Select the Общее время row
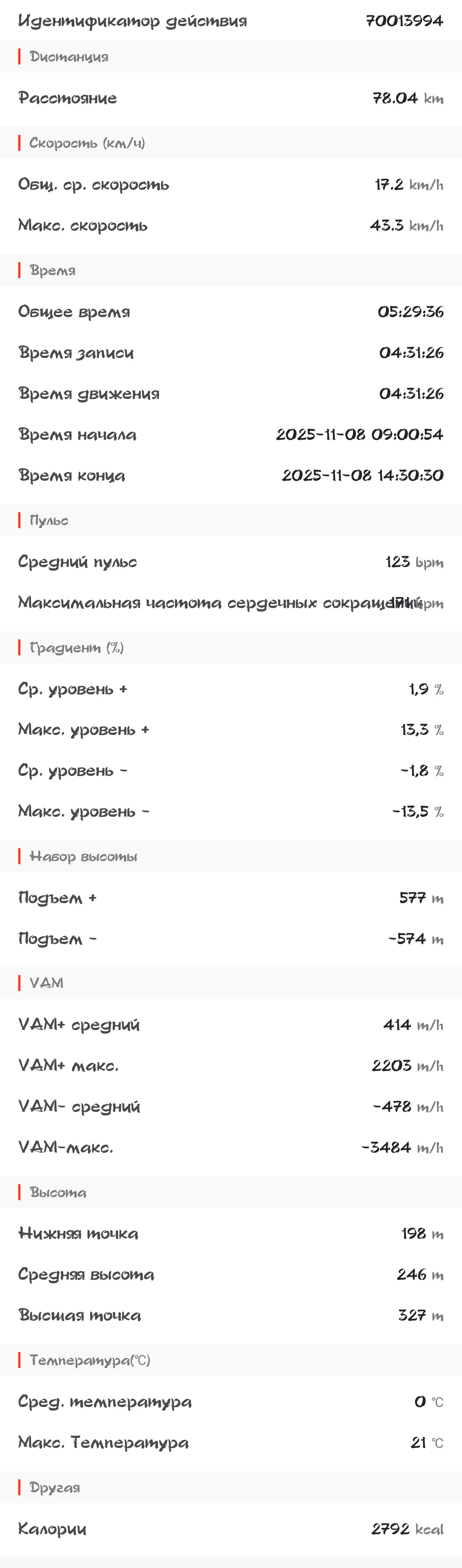 pyautogui.click(x=231, y=312)
